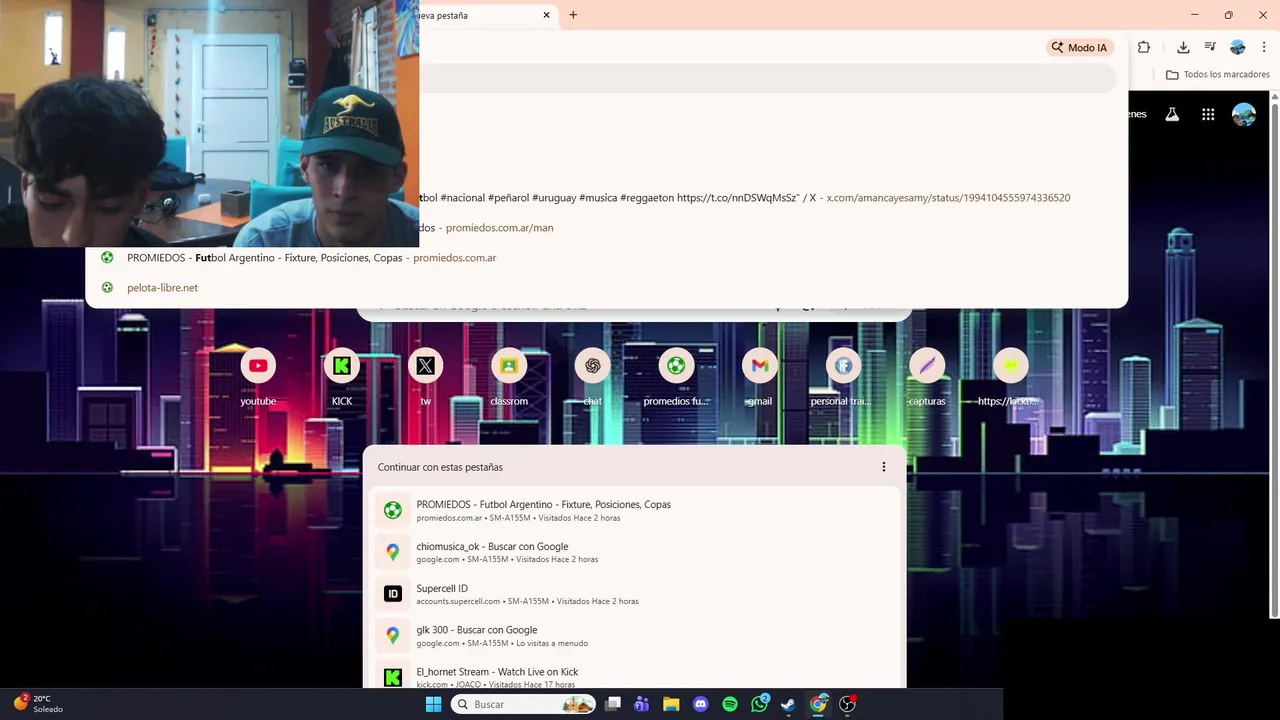Open the media controls music icon
Screen dimensions: 1280x720
(x=1210, y=47)
